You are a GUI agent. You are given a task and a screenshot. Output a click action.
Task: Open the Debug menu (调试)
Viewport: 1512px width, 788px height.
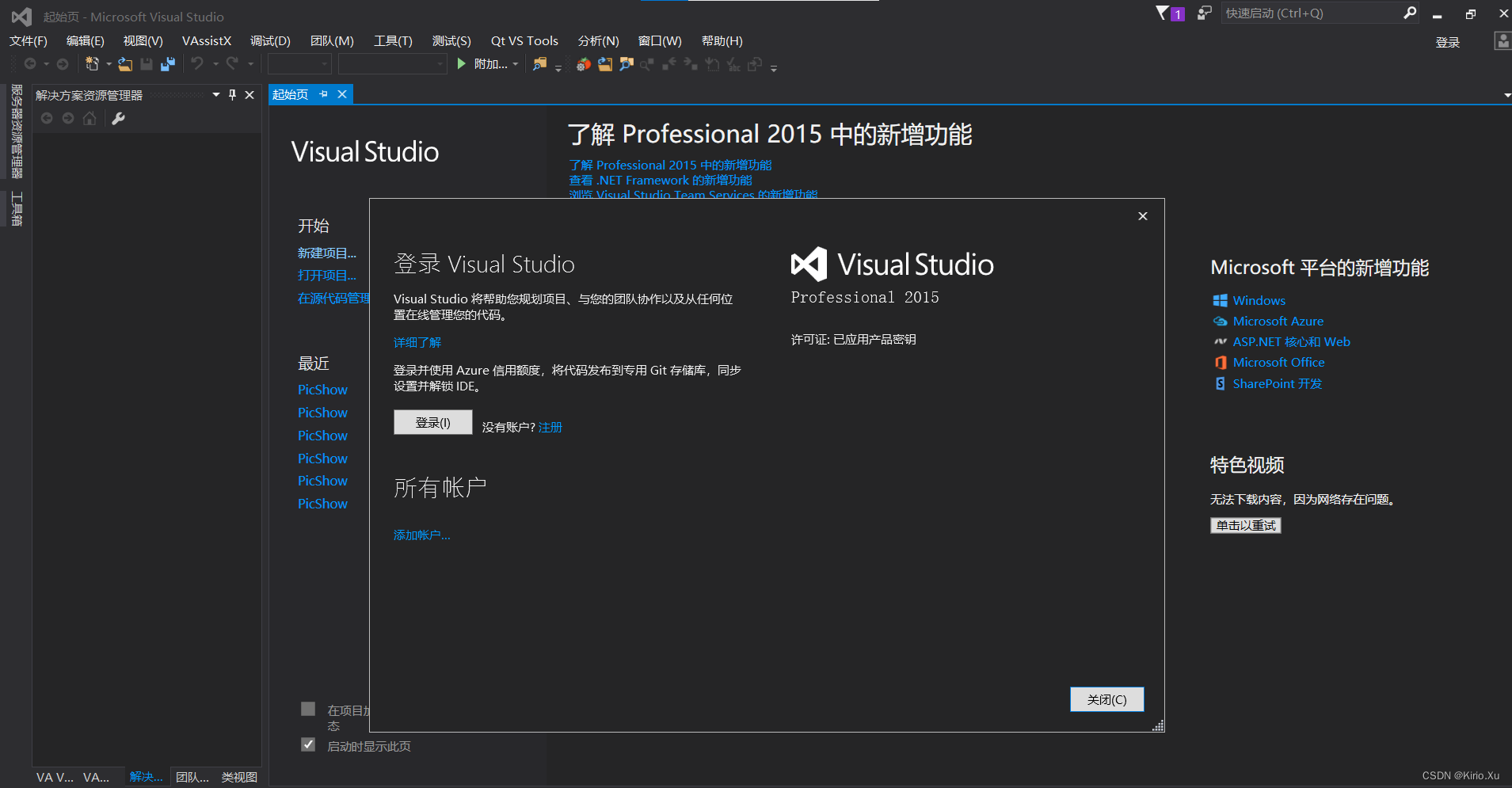click(x=271, y=41)
